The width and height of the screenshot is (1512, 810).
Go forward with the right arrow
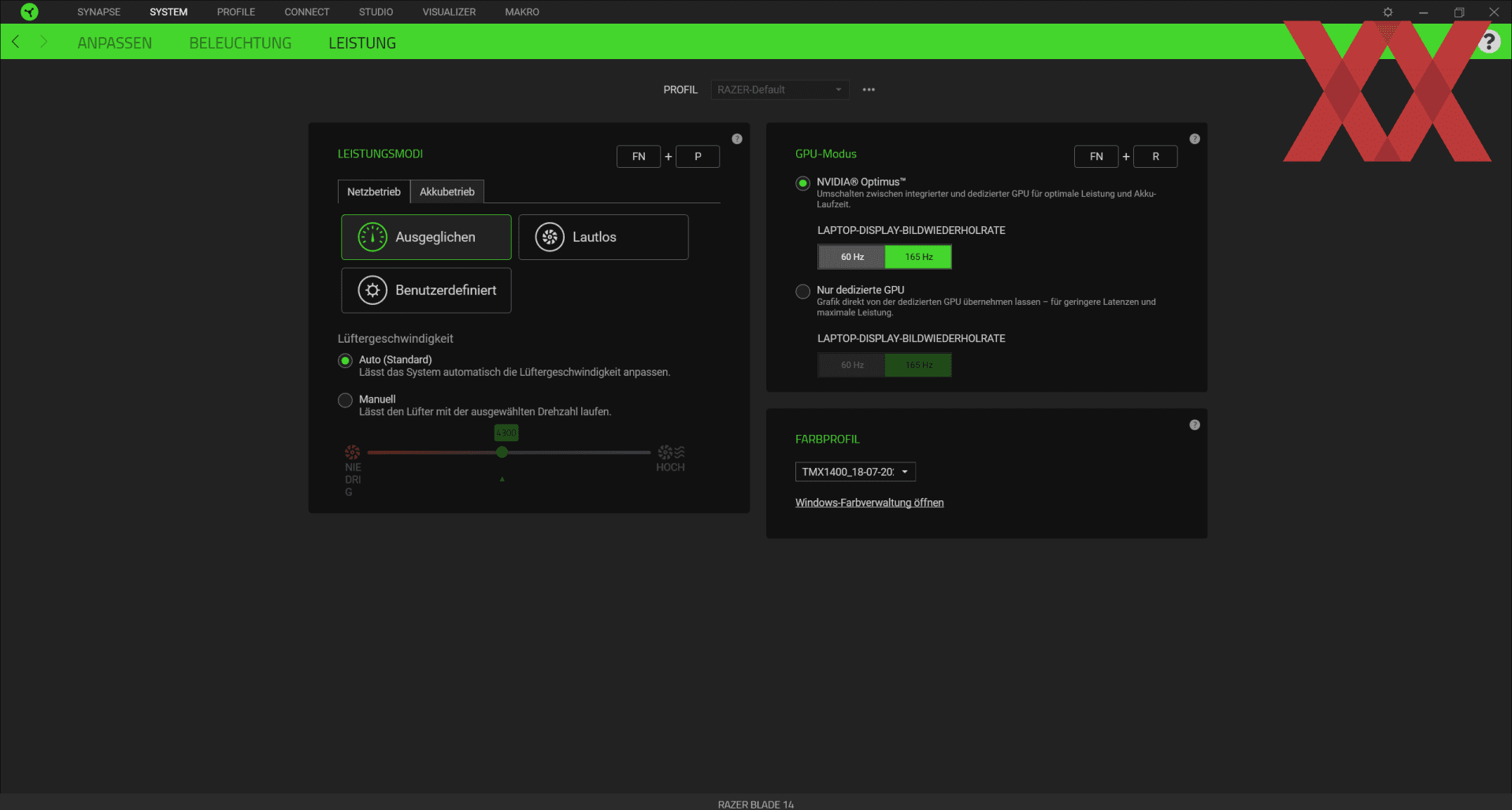(43, 42)
